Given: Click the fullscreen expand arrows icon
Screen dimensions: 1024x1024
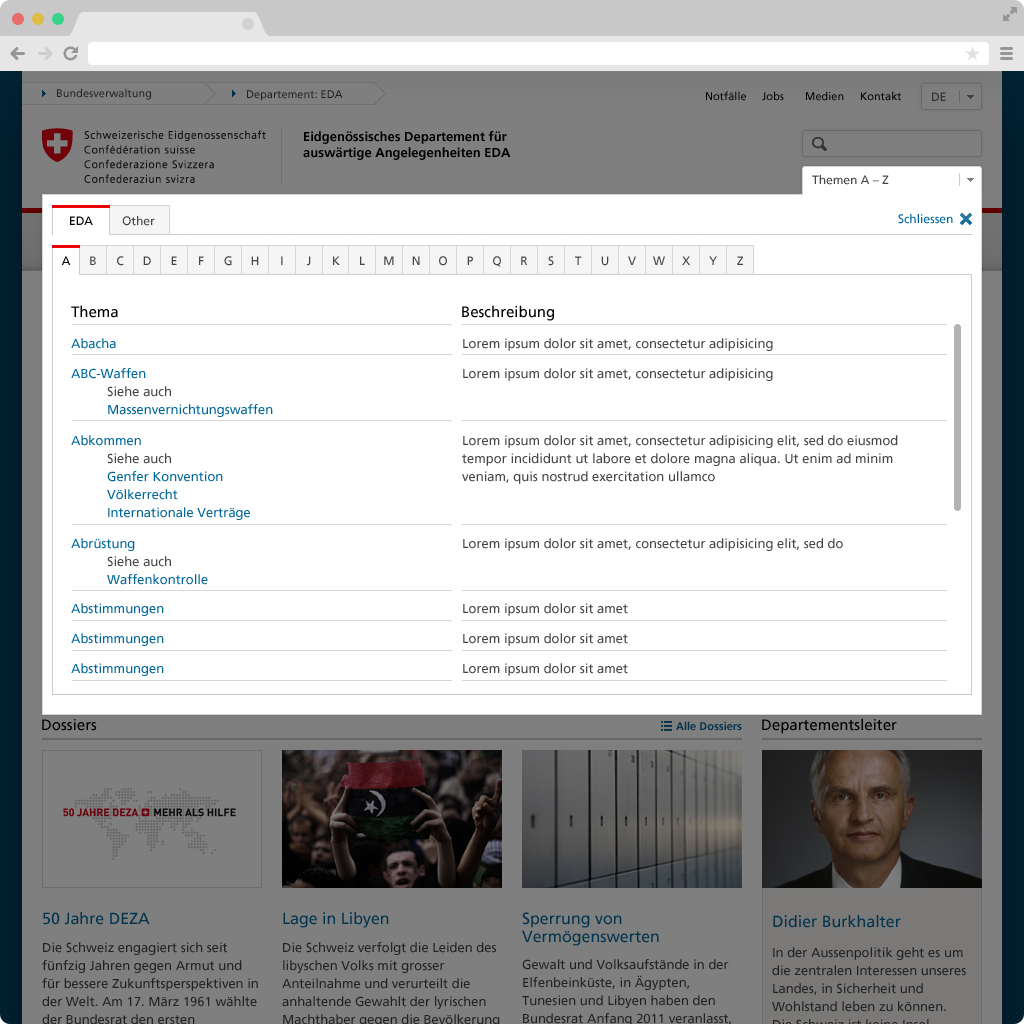Looking at the screenshot, I should pyautogui.click(x=1010, y=14).
